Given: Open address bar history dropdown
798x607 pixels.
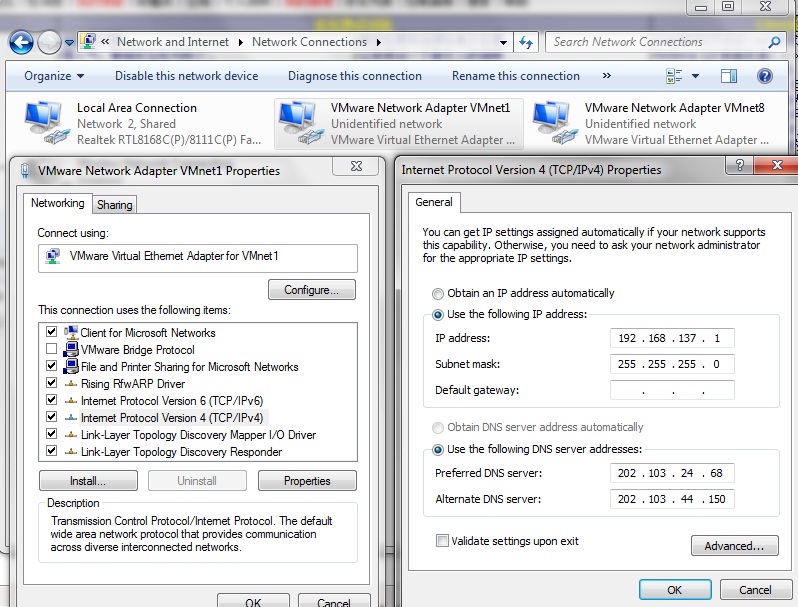Looking at the screenshot, I should pos(503,42).
